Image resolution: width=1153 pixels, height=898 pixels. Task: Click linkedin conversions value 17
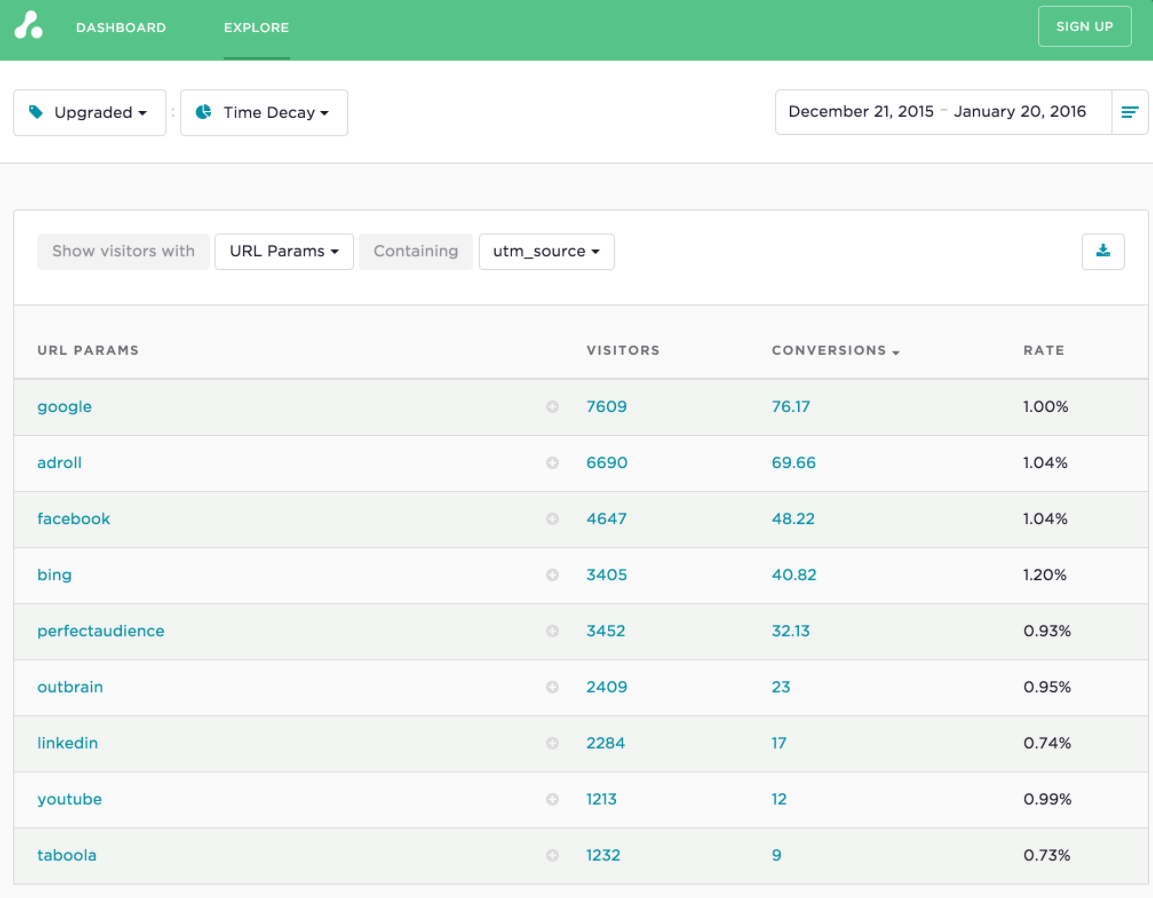tap(779, 743)
